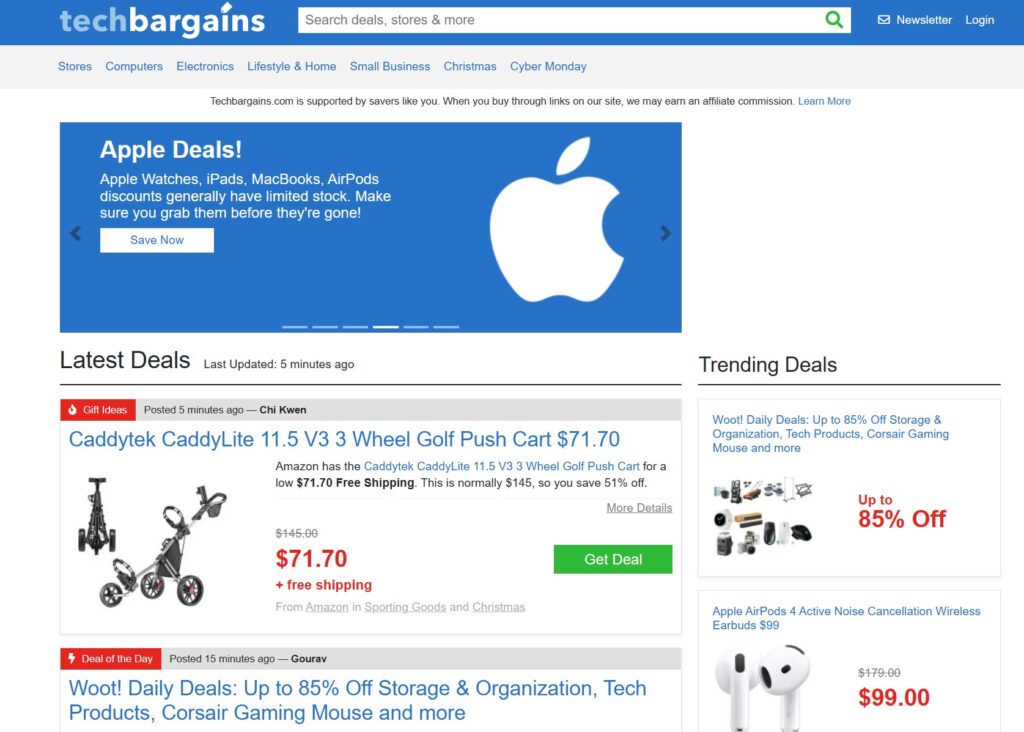
Task: Open the Cyber Monday tab
Action: pyautogui.click(x=548, y=66)
